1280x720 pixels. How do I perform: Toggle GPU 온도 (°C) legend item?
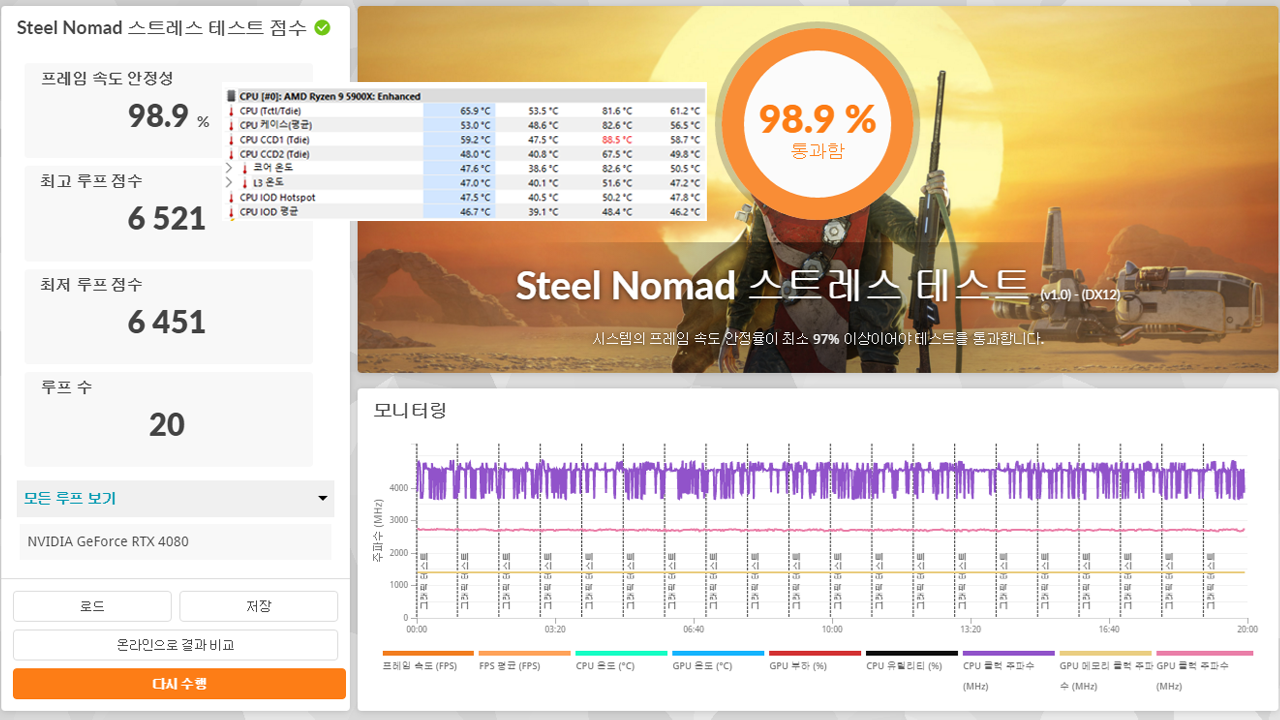click(x=717, y=661)
